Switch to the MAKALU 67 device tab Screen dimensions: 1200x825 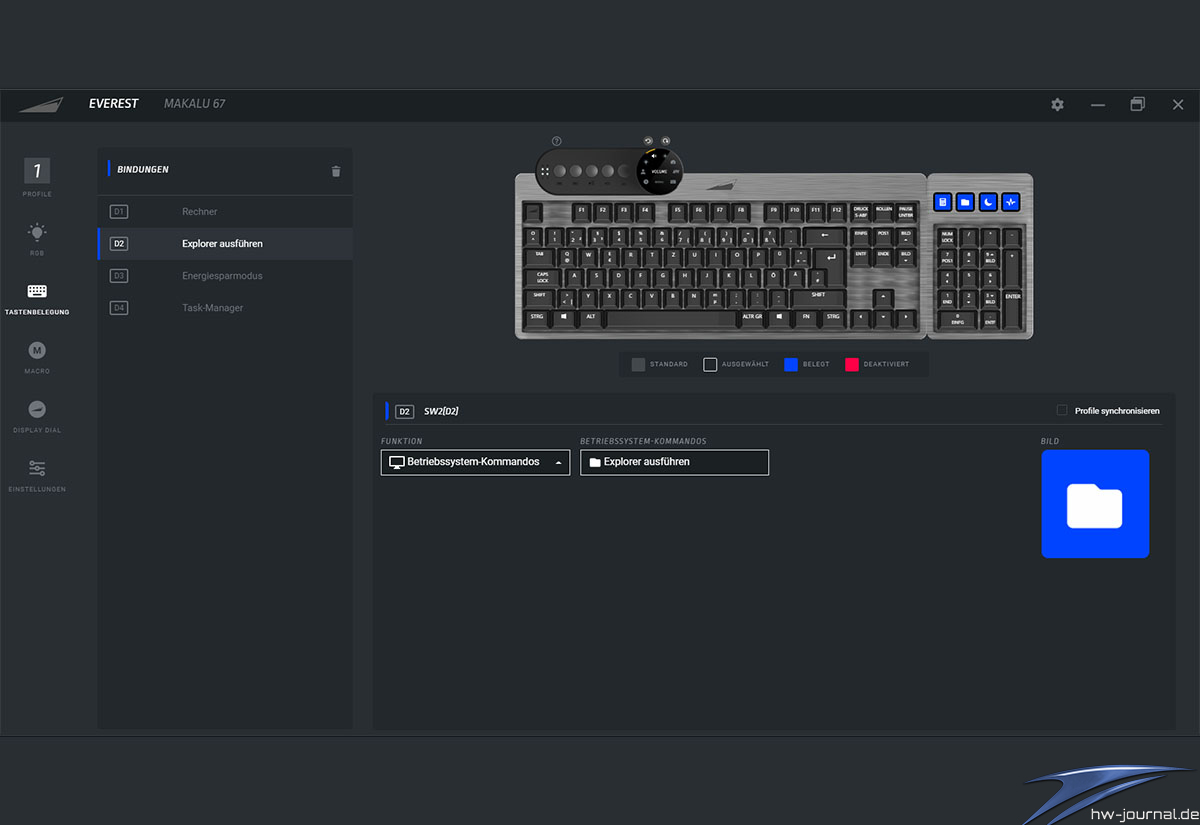195,104
